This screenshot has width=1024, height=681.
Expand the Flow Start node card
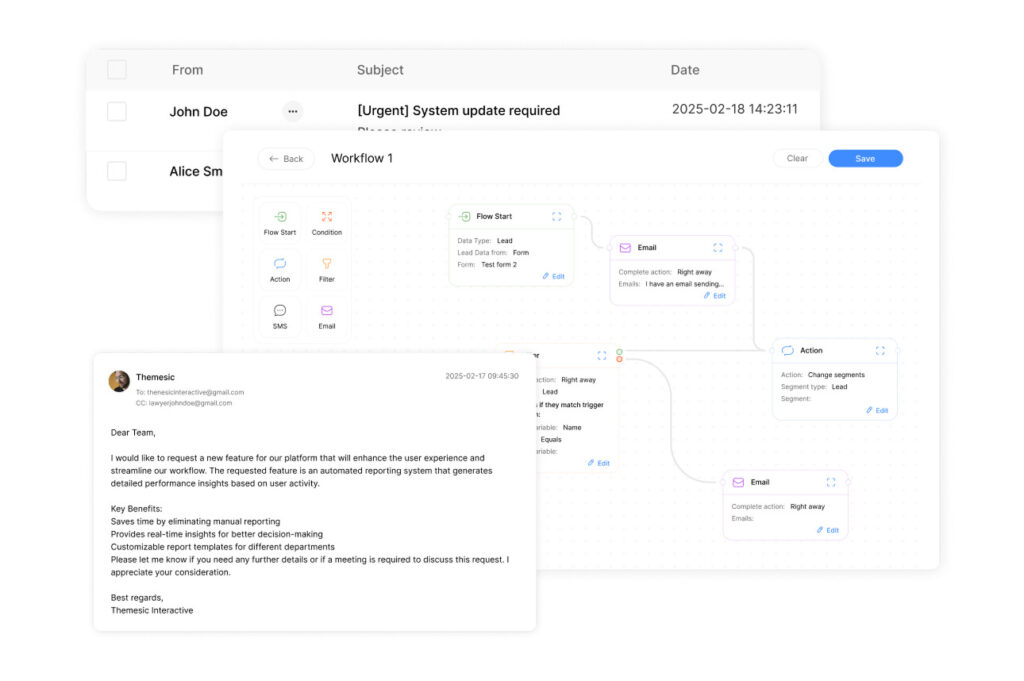pyautogui.click(x=557, y=216)
